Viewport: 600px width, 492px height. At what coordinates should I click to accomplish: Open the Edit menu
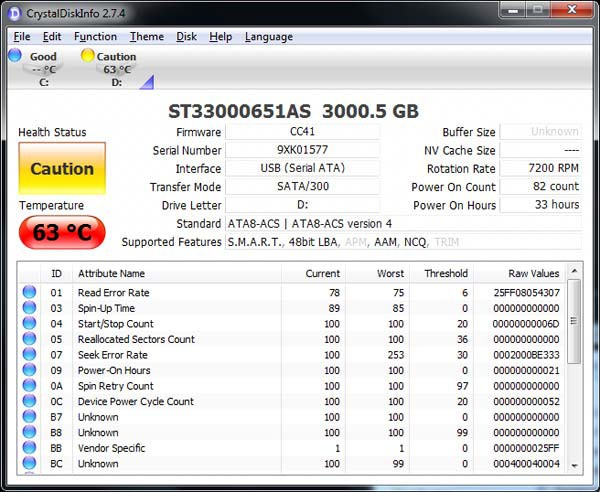52,37
